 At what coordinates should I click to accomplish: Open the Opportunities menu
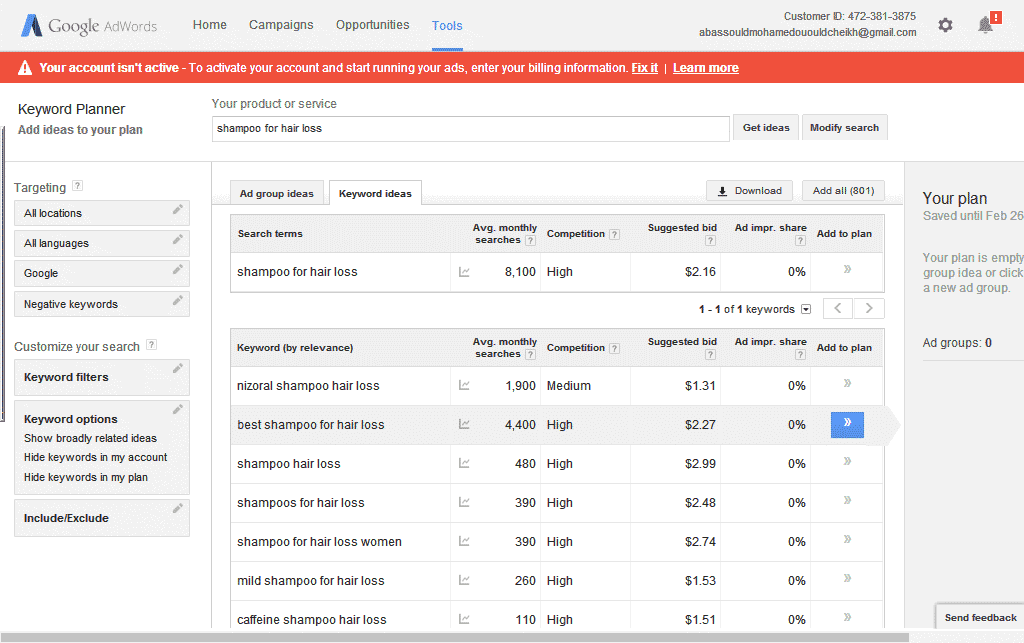372,25
